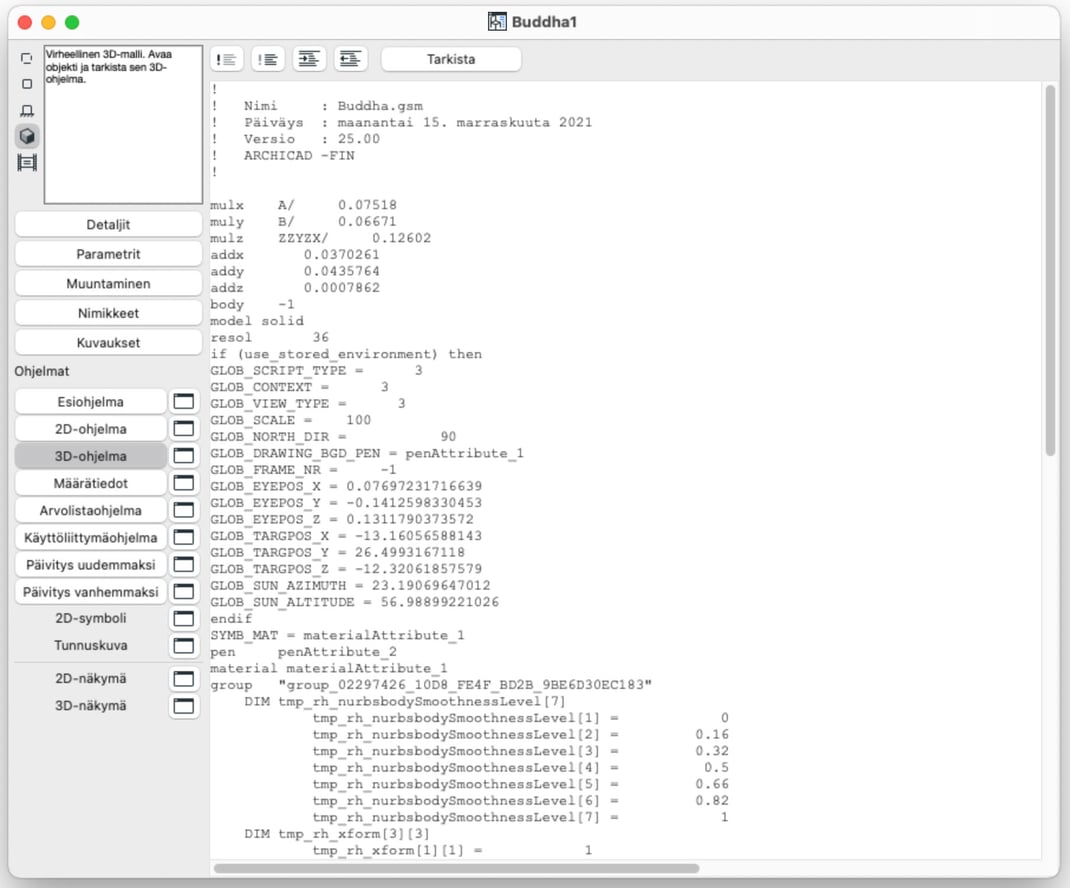Click the red close window button

point(25,23)
